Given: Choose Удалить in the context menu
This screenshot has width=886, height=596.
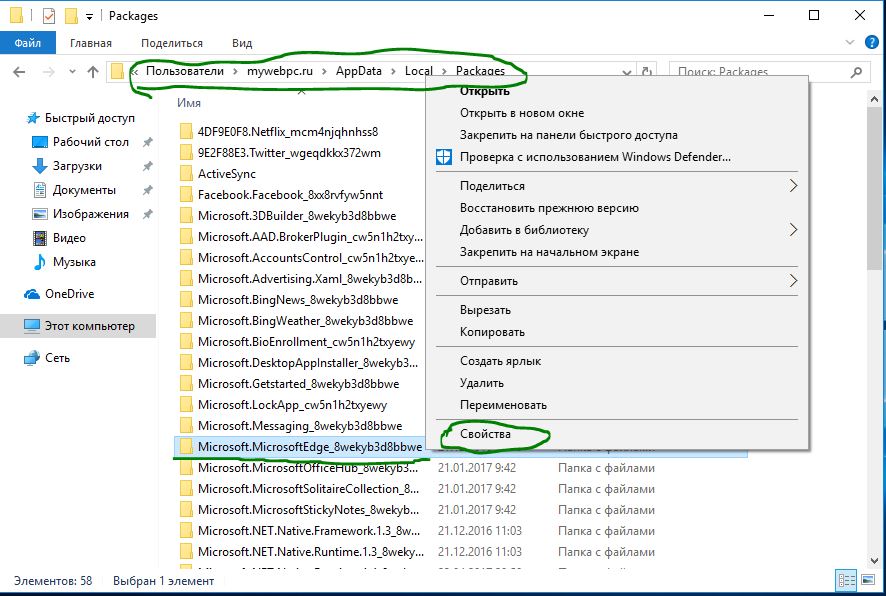Looking at the screenshot, I should tap(616, 383).
